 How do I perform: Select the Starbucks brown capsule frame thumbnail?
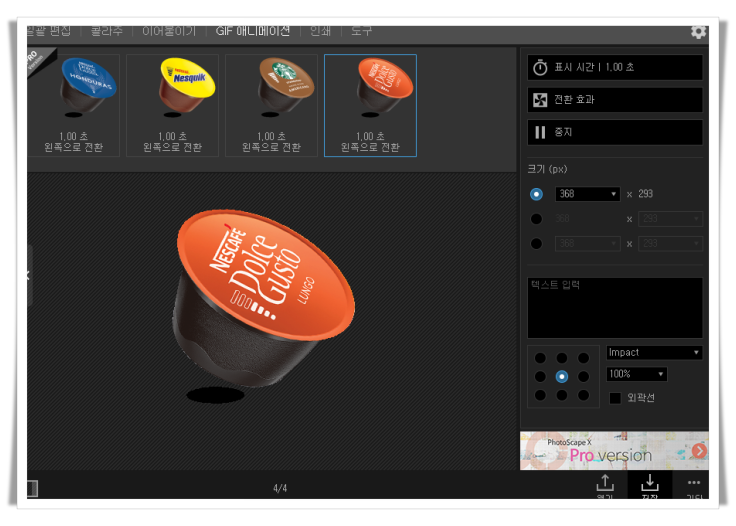(271, 105)
